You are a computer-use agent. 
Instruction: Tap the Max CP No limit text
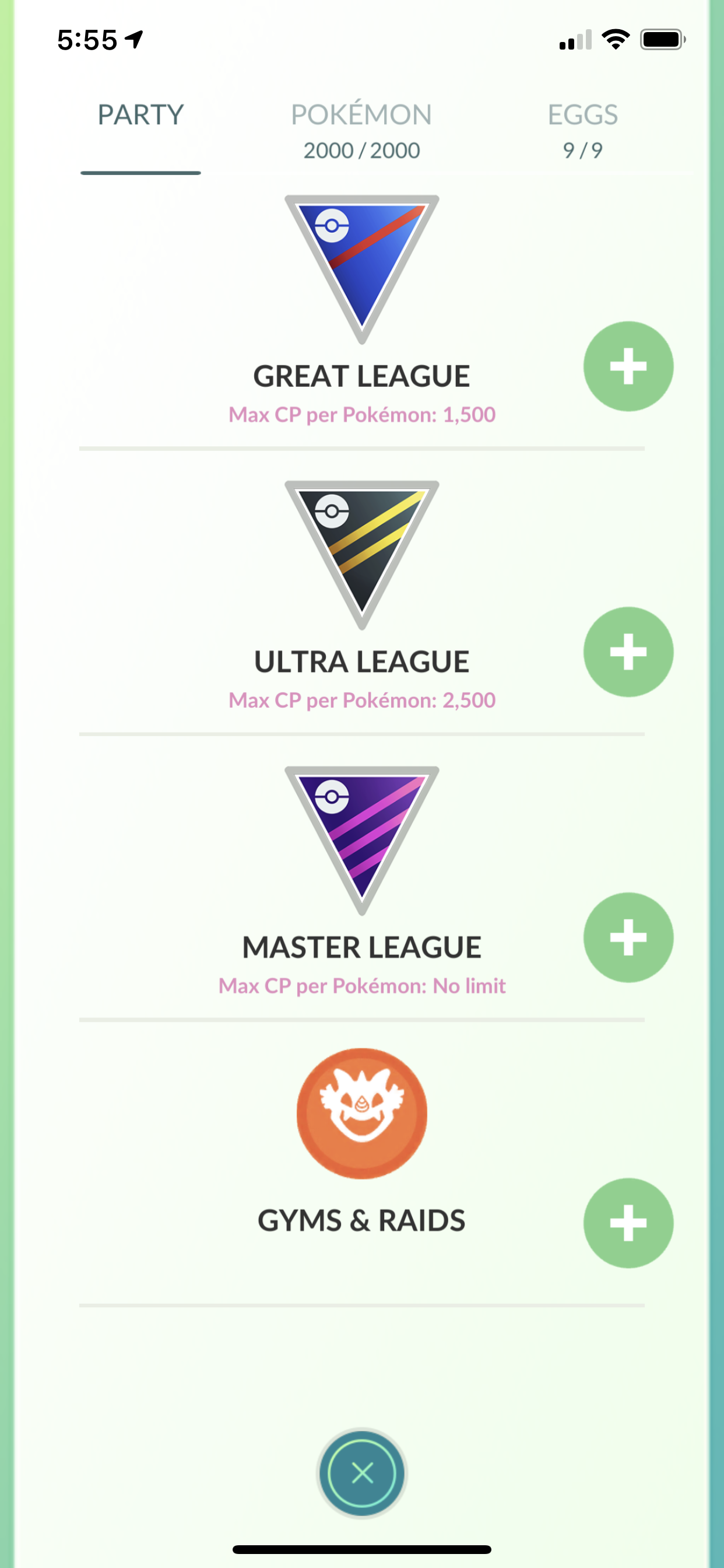tap(362, 985)
